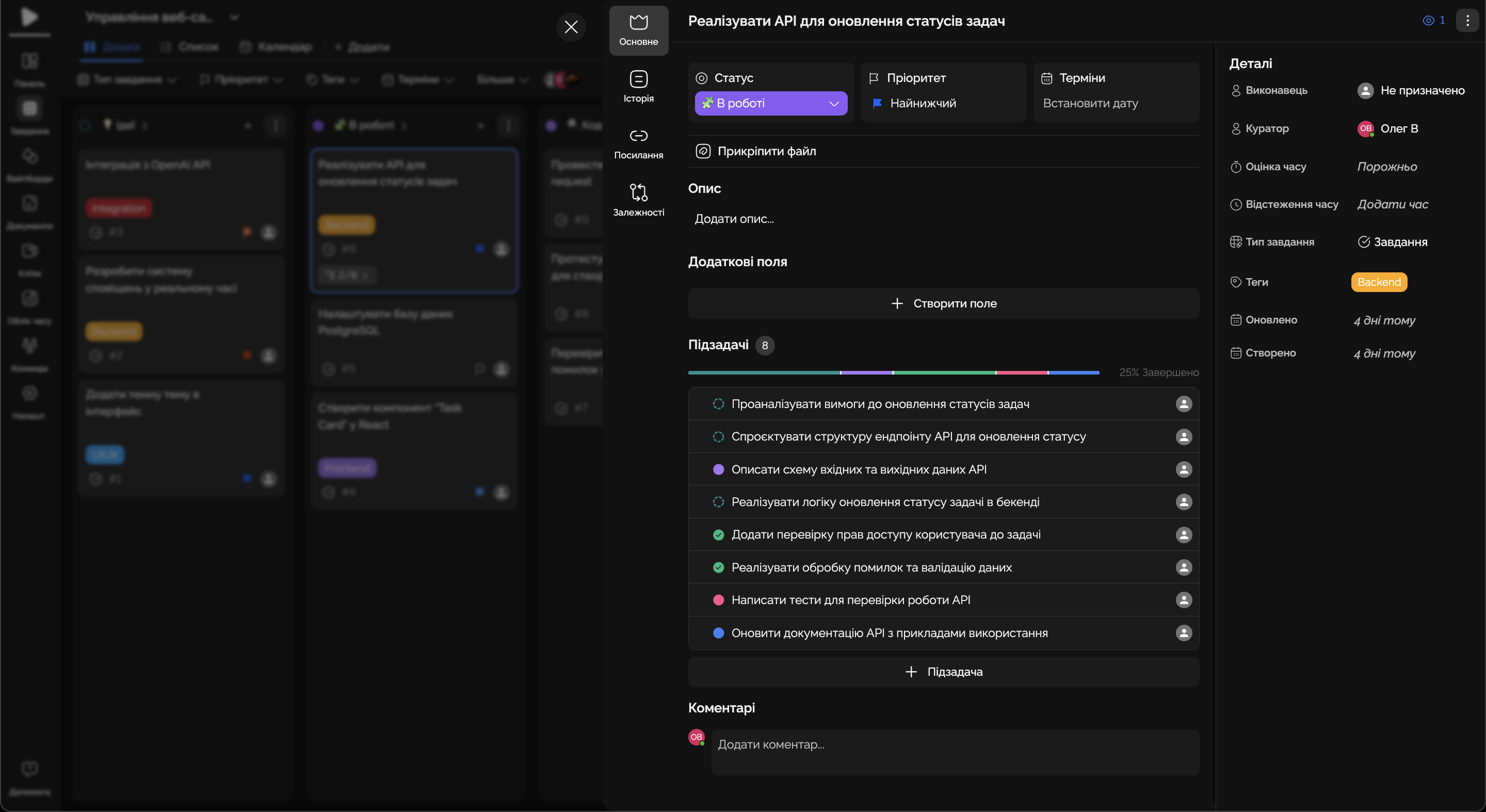The width and height of the screenshot is (1486, 812).
Task: Switch to the Основне tab
Action: 638,30
